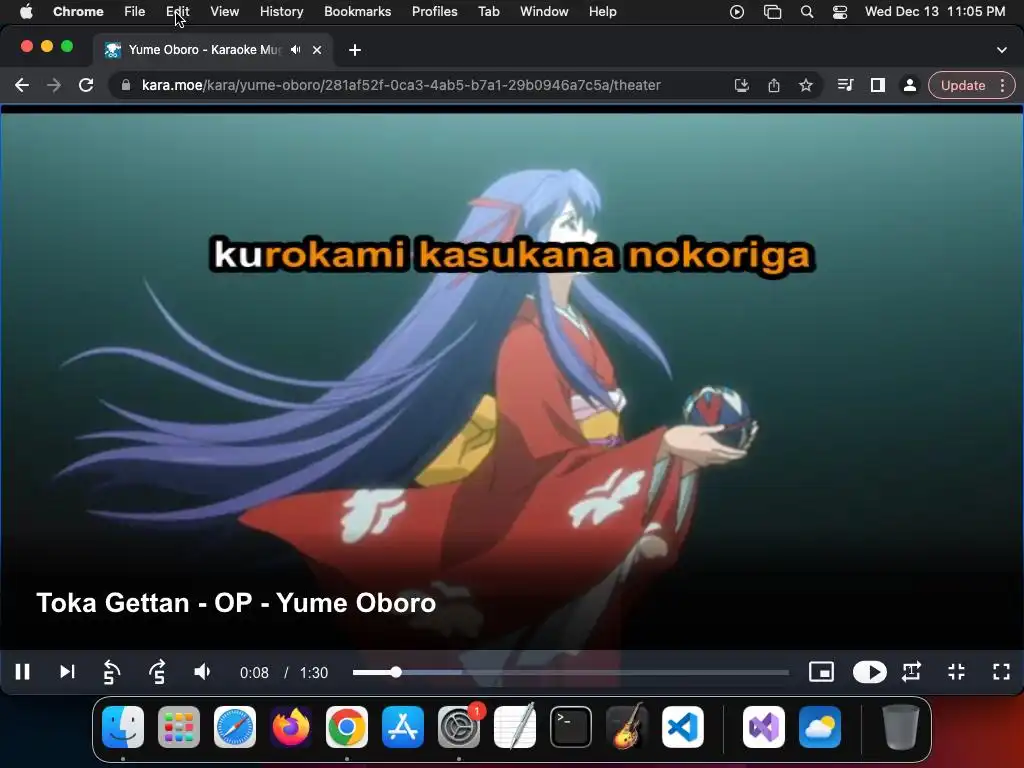Viewport: 1024px width, 768px height.
Task: Open Finder from the Dock
Action: point(123,727)
